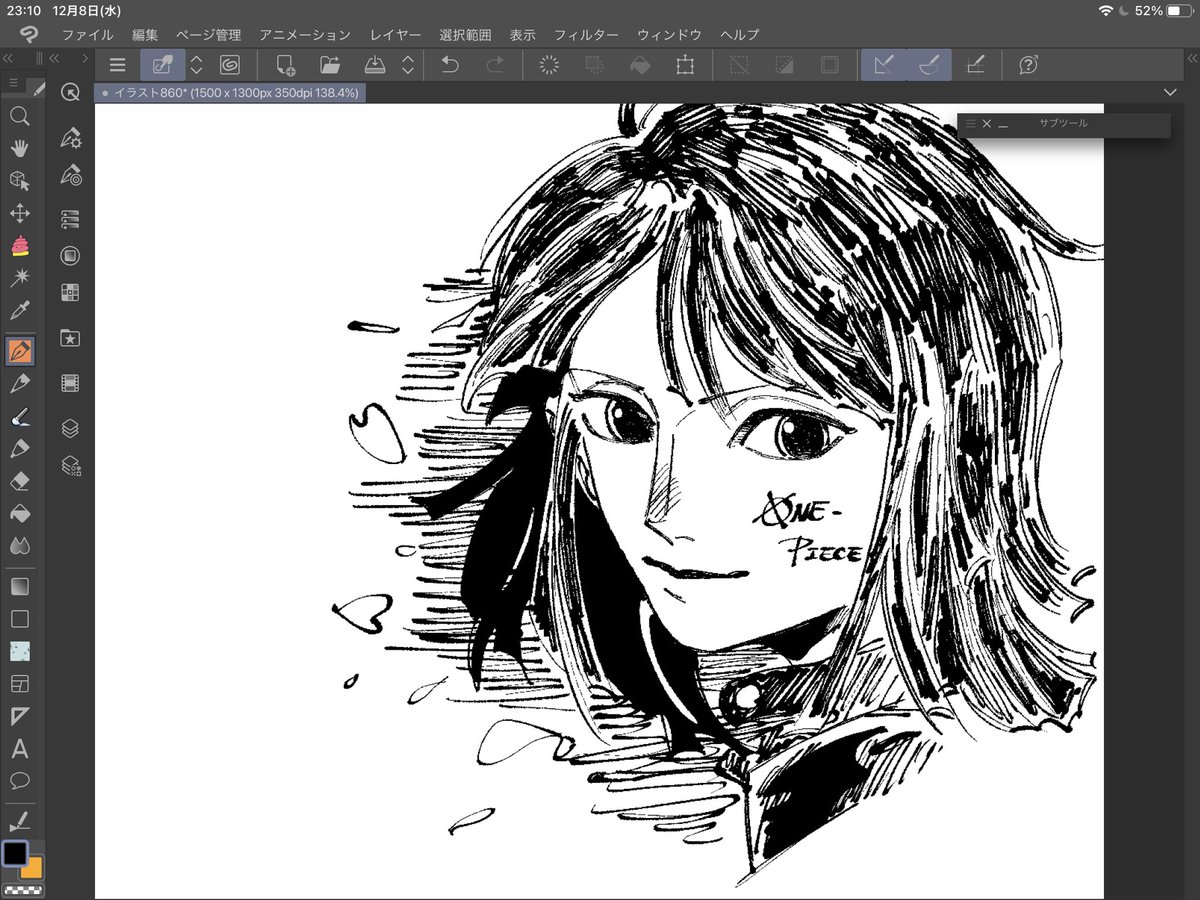Image resolution: width=1200 pixels, height=900 pixels.
Task: Open the command bar hamburger menu
Action: tap(118, 65)
